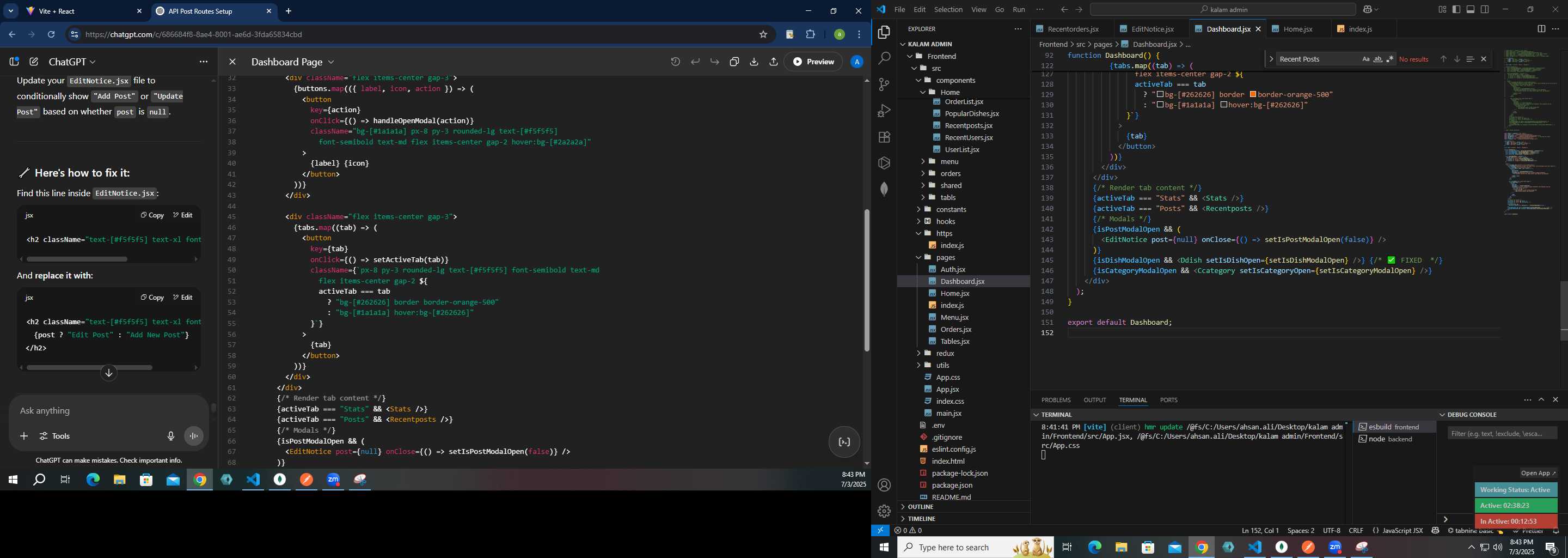Image resolution: width=1568 pixels, height=558 pixels.
Task: Click the dictate microphone in ChatGPT
Action: pyautogui.click(x=170, y=436)
